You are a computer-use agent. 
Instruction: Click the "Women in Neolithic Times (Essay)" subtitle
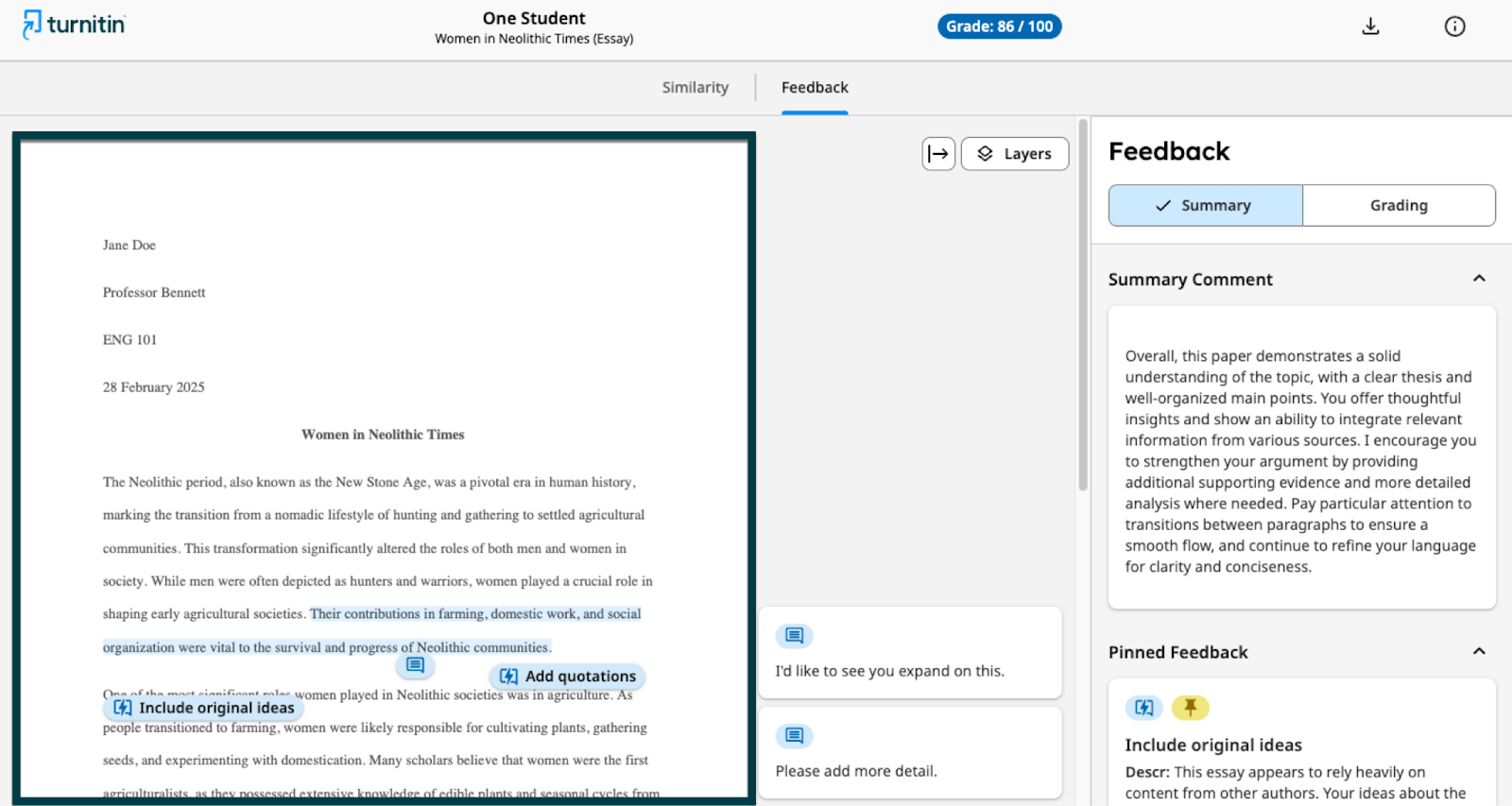click(x=534, y=39)
